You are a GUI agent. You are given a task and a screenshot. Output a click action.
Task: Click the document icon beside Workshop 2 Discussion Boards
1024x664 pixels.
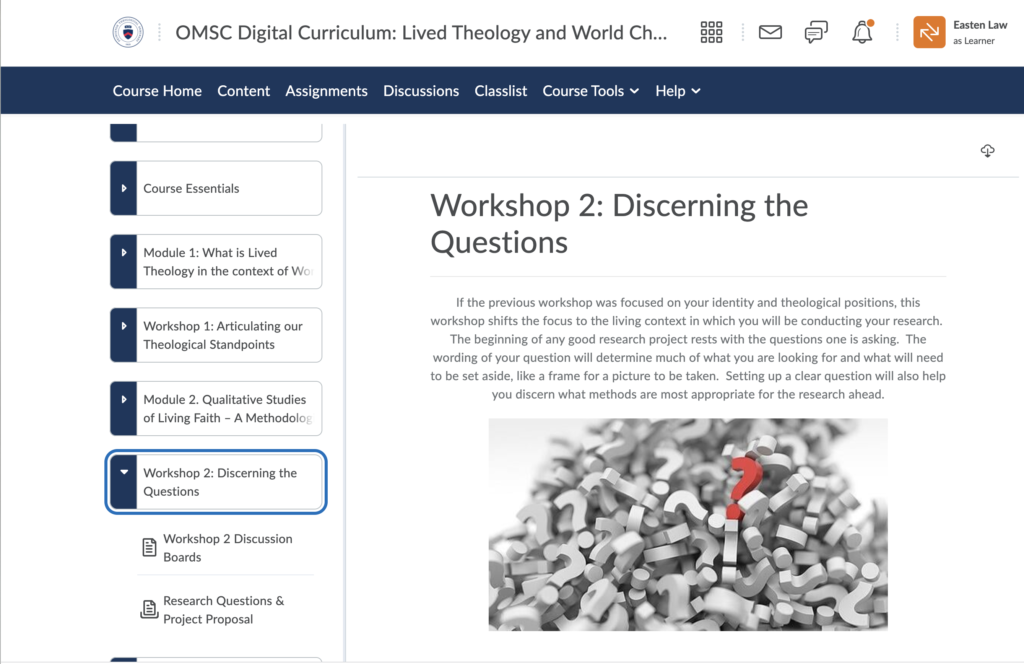tap(148, 547)
